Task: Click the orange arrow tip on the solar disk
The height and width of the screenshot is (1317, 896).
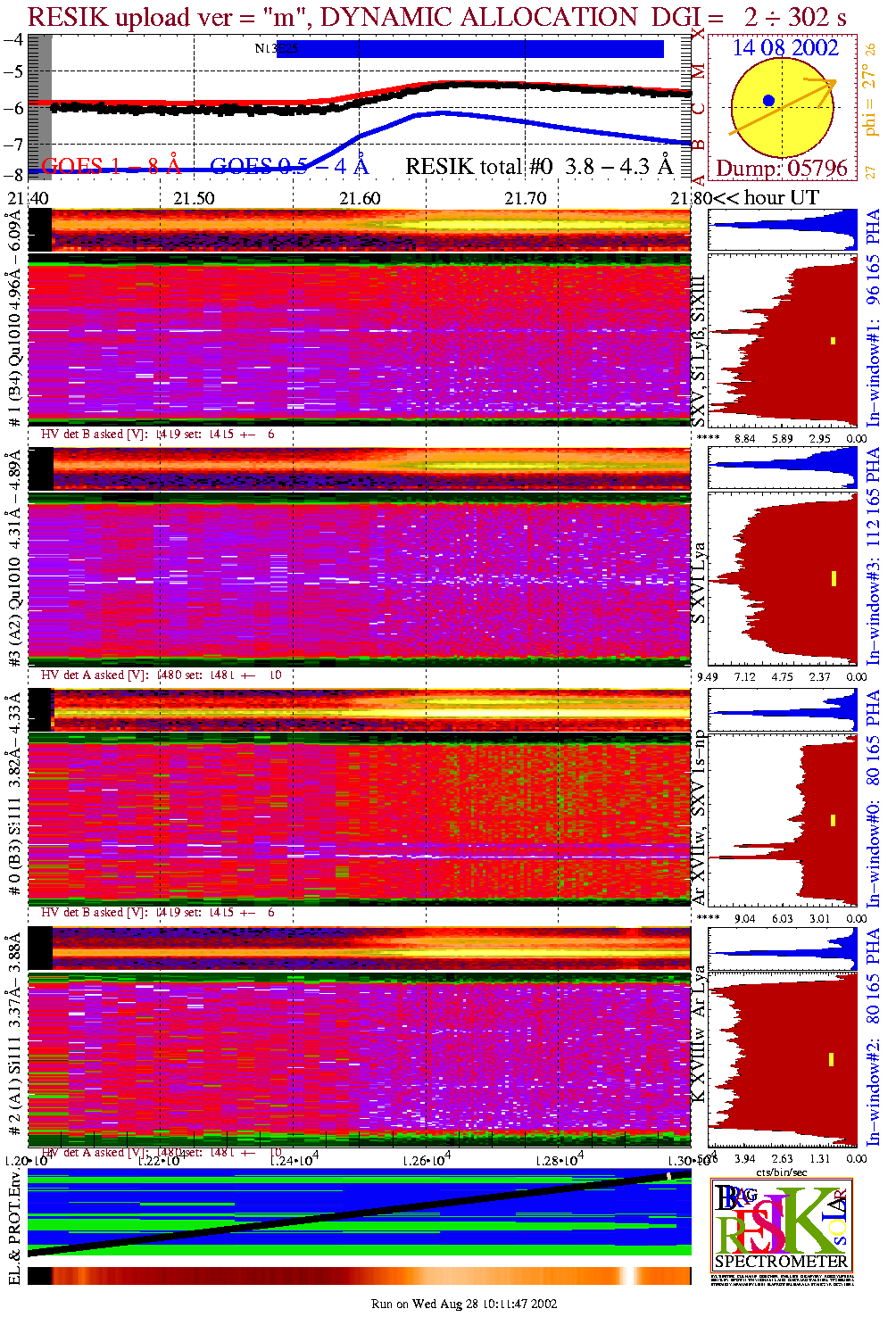Action: click(x=834, y=82)
